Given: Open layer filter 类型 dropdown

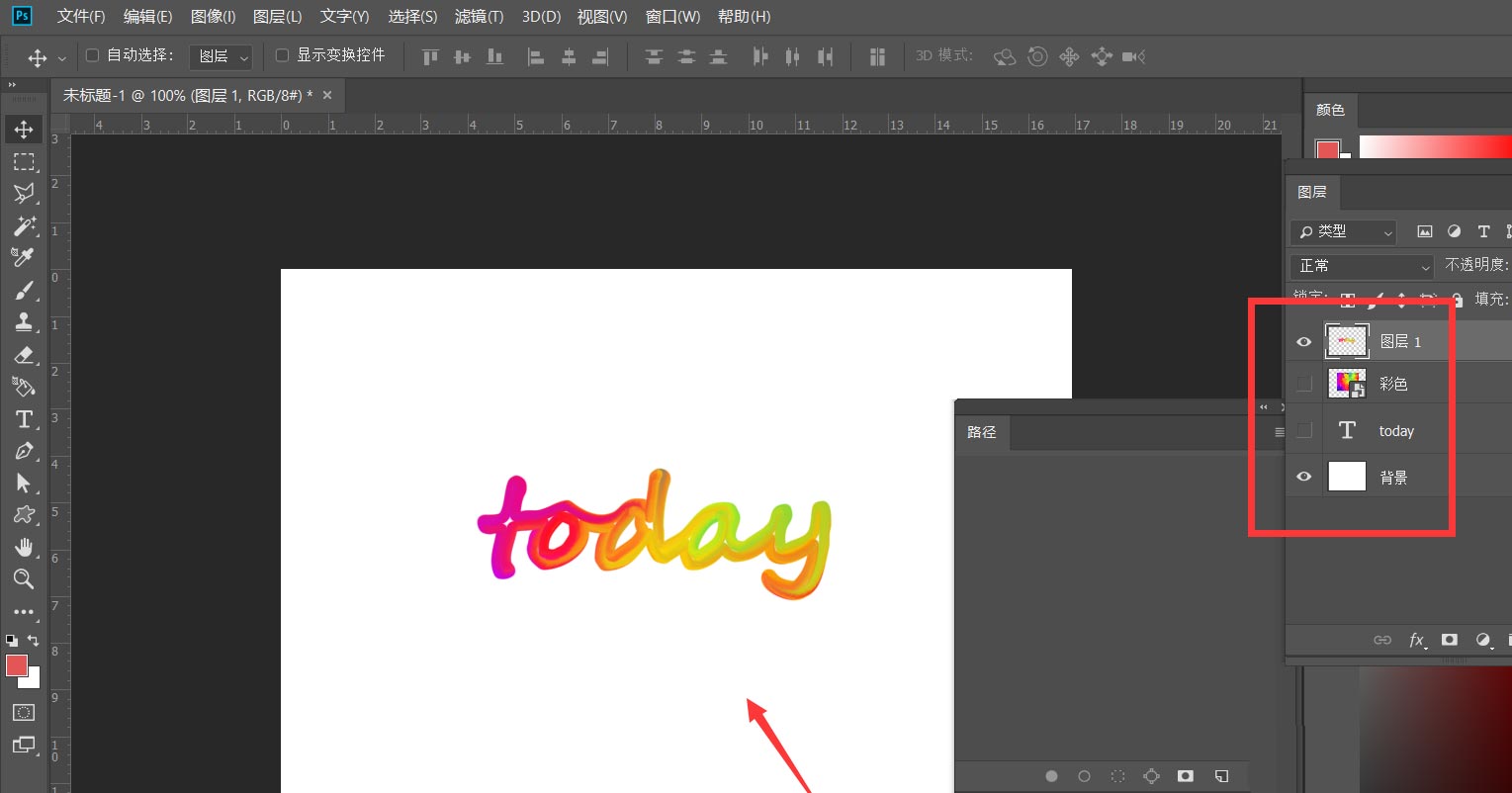Looking at the screenshot, I should pyautogui.click(x=1343, y=231).
